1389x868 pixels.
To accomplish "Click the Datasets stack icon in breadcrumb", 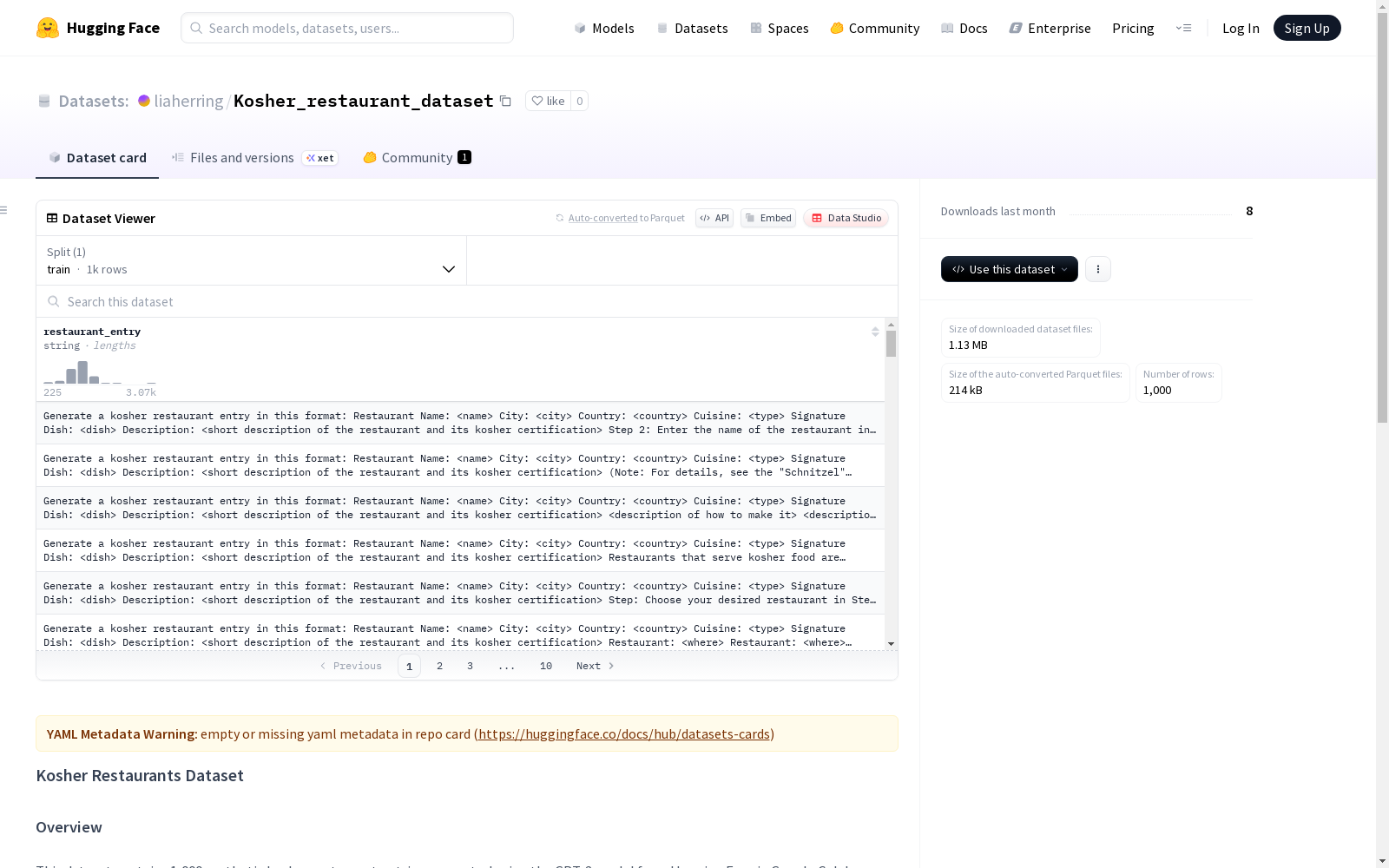I will [x=44, y=101].
